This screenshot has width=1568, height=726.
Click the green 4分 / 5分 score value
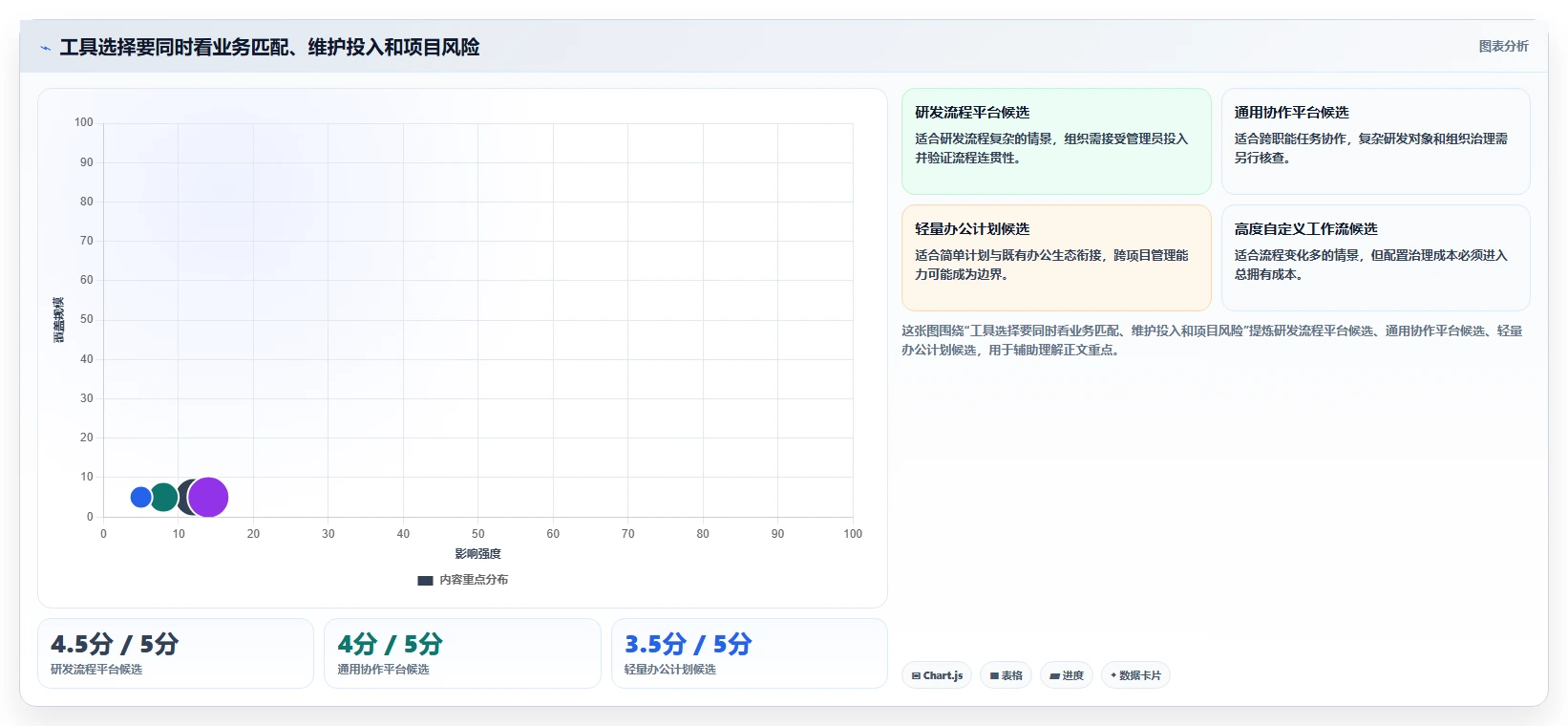tap(390, 645)
